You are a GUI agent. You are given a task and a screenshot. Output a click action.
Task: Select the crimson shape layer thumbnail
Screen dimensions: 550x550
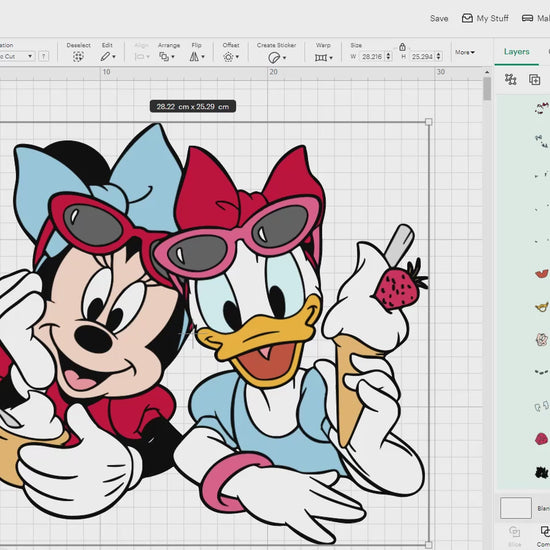(541, 438)
